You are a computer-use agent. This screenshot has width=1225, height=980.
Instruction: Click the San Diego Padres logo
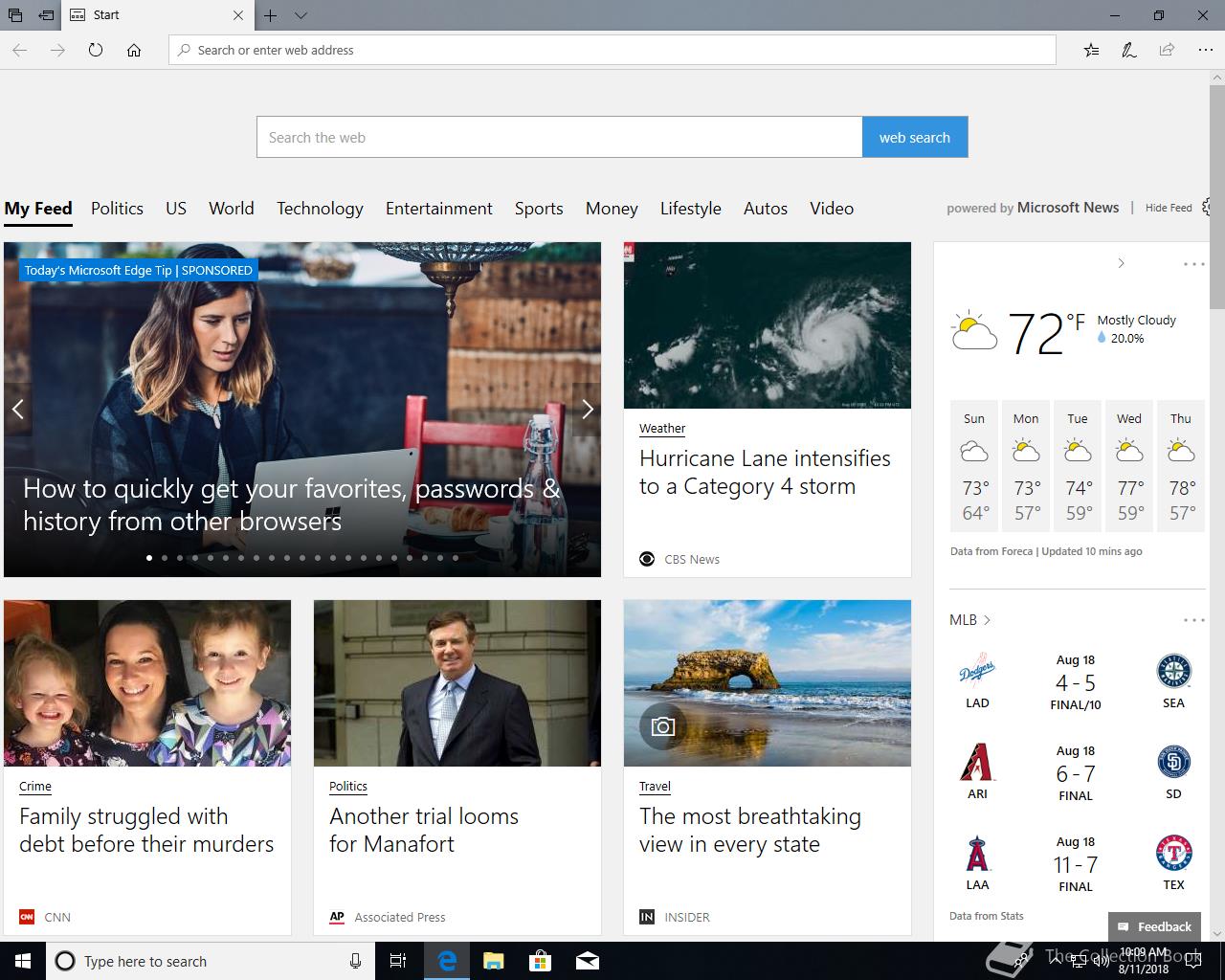1173,763
